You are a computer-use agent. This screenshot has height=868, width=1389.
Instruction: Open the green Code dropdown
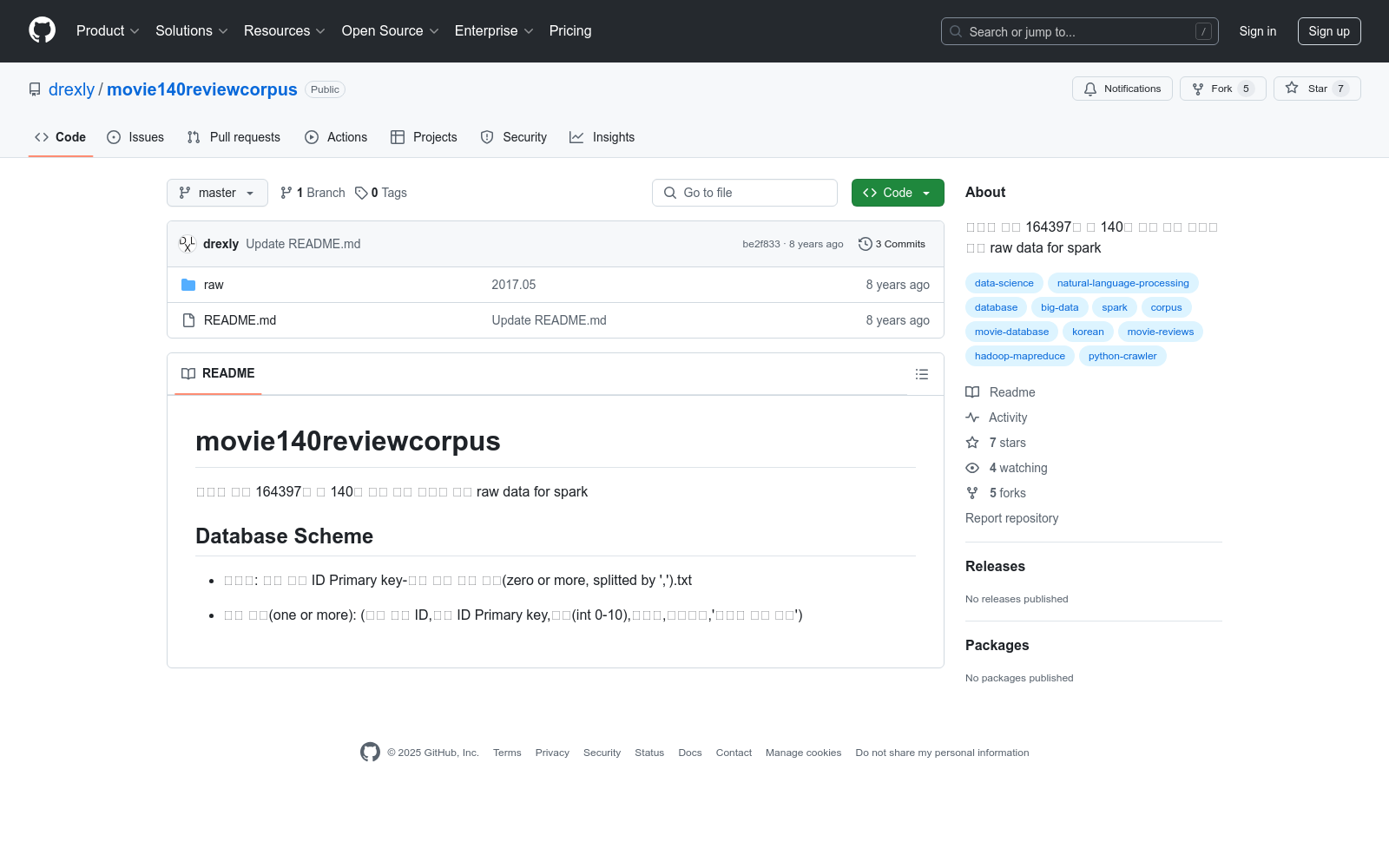tap(898, 193)
